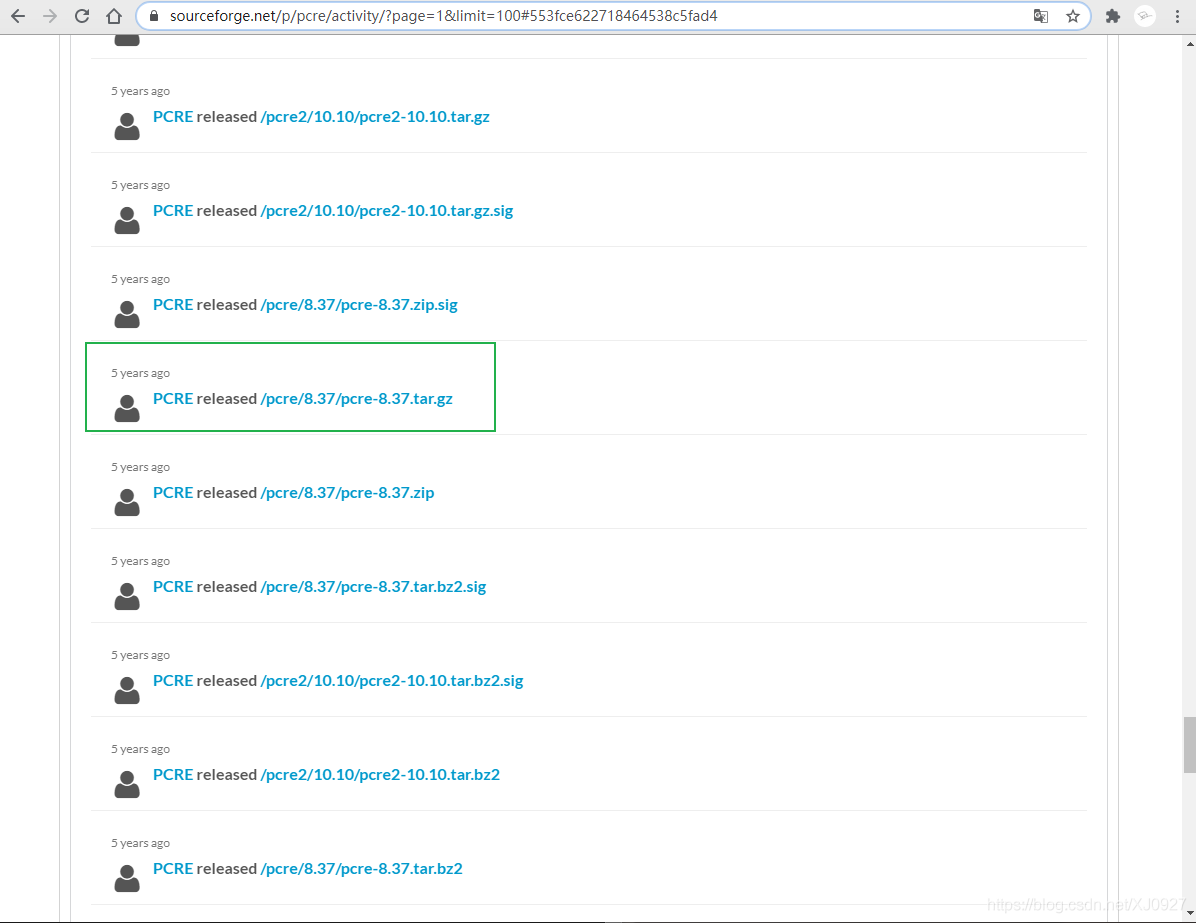The height and width of the screenshot is (923, 1196).
Task: Open /pcre2/10.10/pcre2-10.10.tar.bz2.sig link
Action: pos(392,680)
